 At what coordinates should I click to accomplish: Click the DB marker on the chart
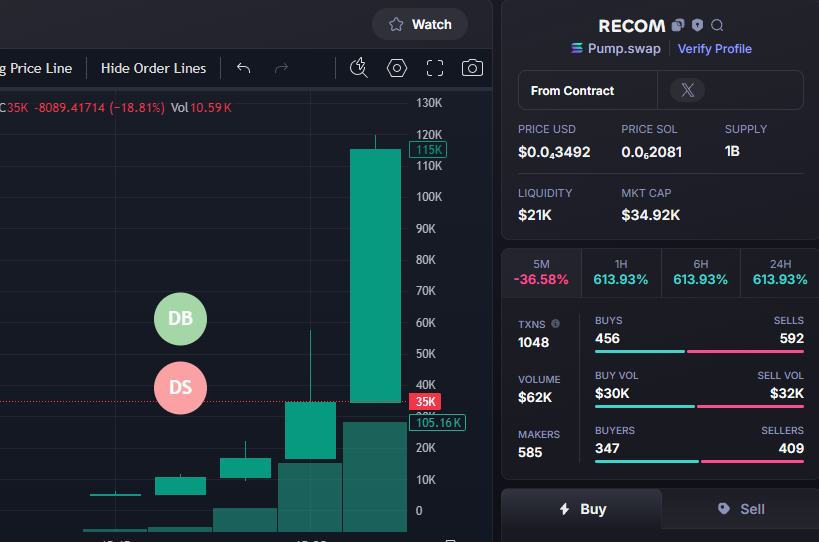point(180,319)
